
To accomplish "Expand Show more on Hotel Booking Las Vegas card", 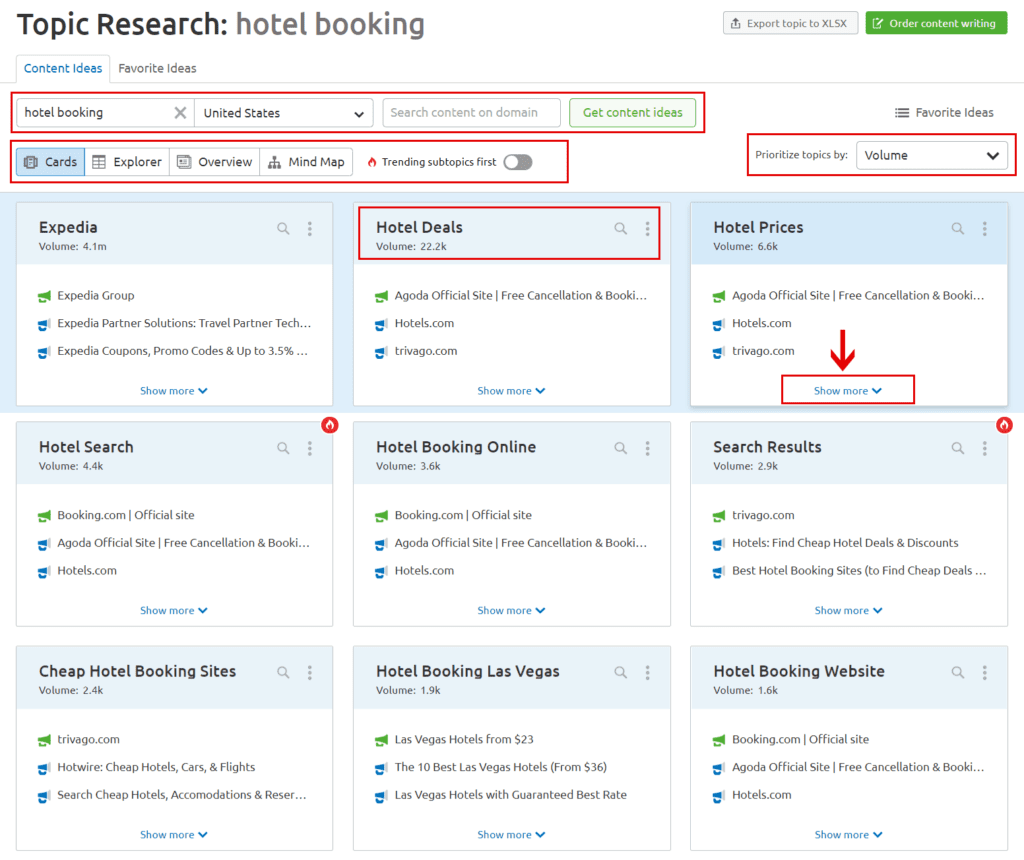I will pos(511,835).
